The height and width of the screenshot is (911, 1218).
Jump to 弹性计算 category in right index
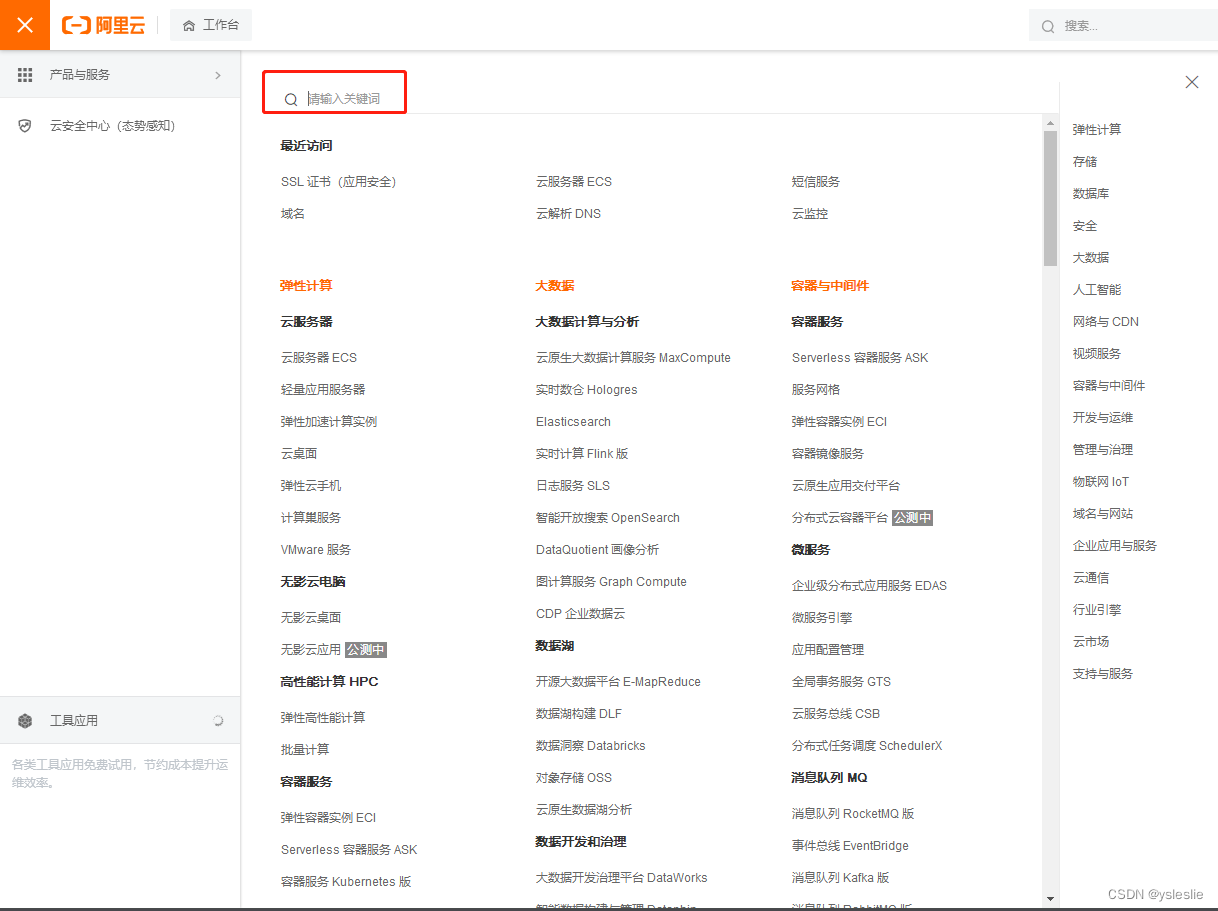(1097, 130)
